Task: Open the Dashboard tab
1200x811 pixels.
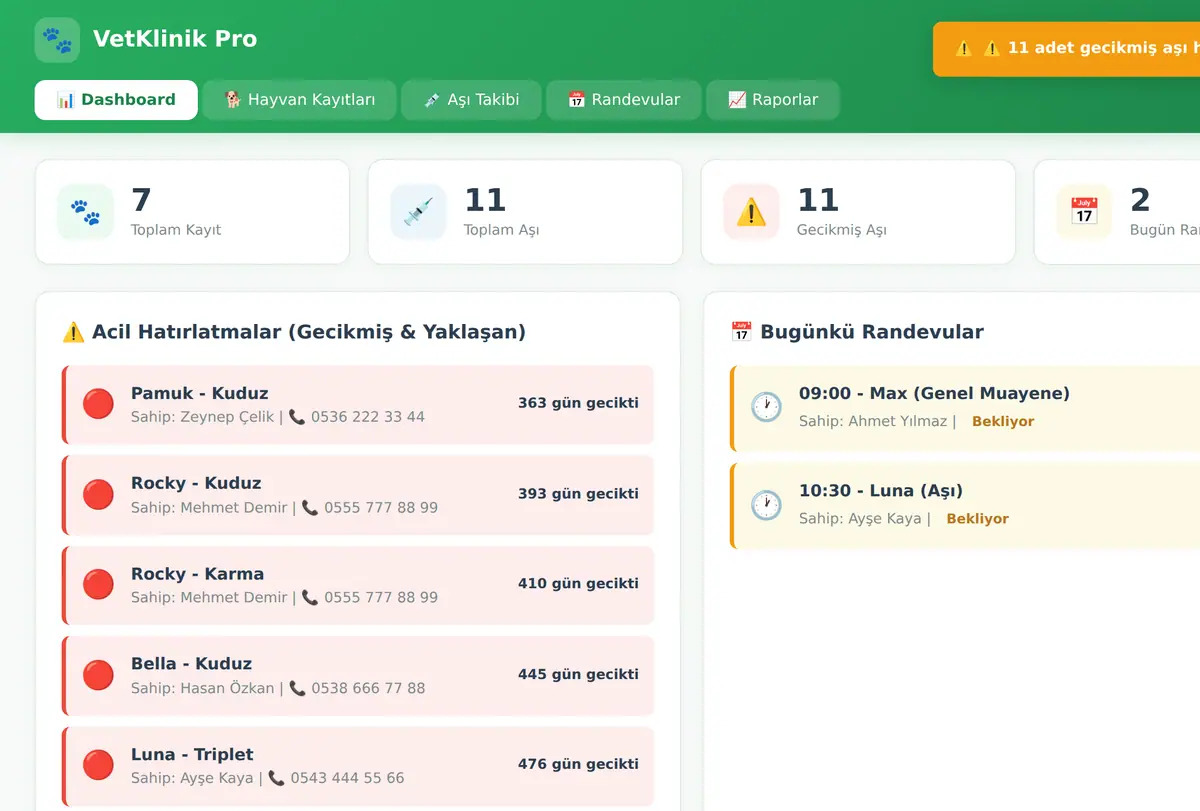Action: coord(116,100)
